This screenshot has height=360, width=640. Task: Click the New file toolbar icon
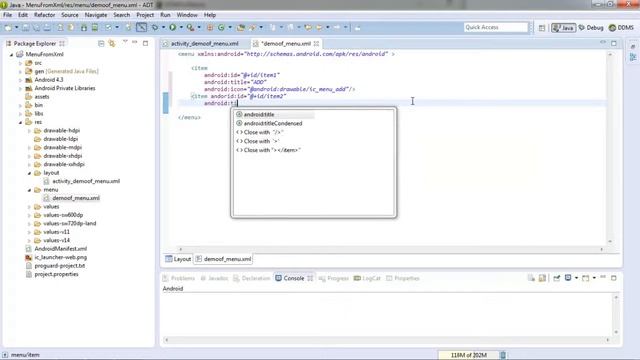[8, 27]
